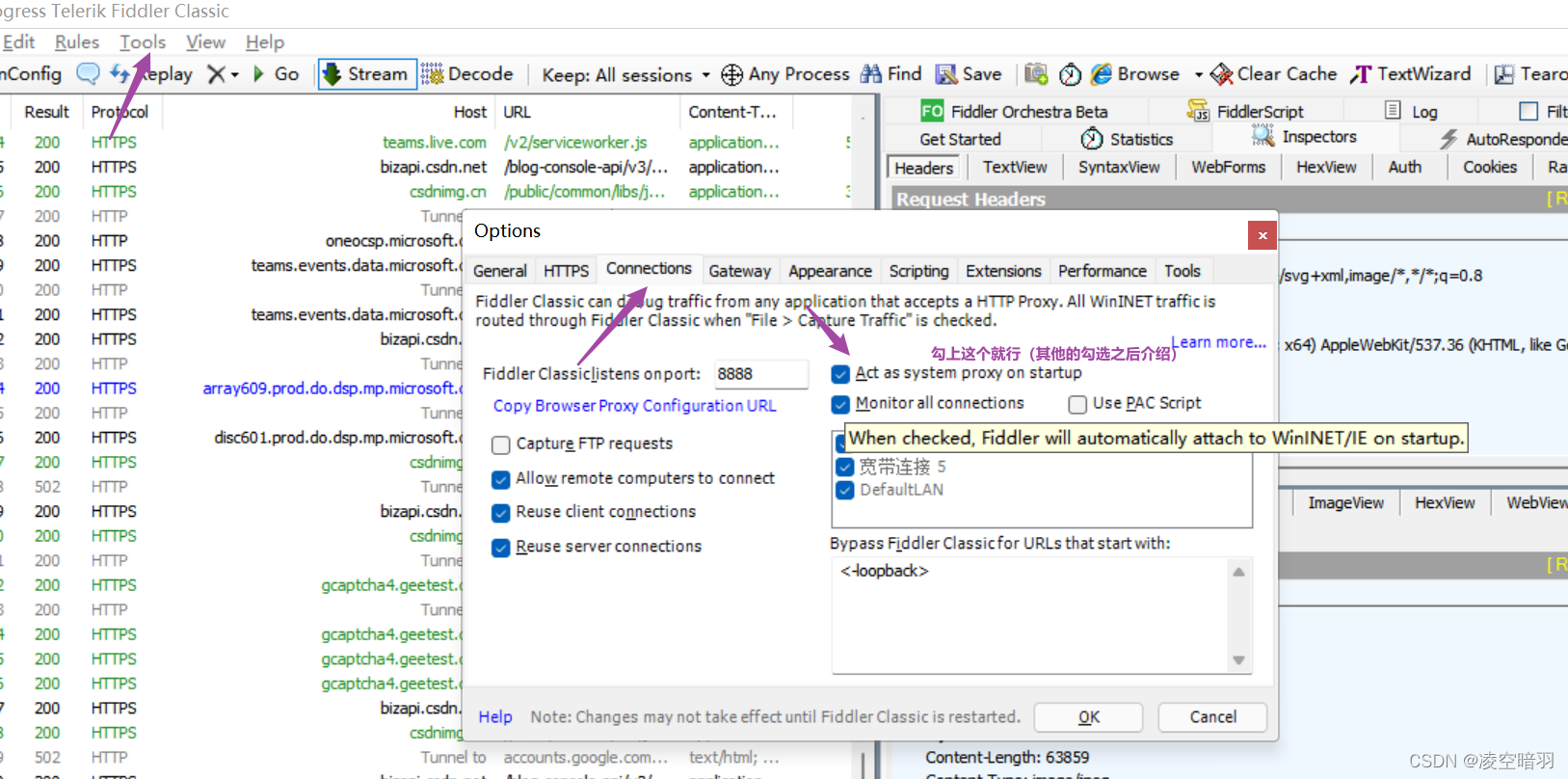
Task: Switch to the Performance options tab
Action: [1103, 272]
